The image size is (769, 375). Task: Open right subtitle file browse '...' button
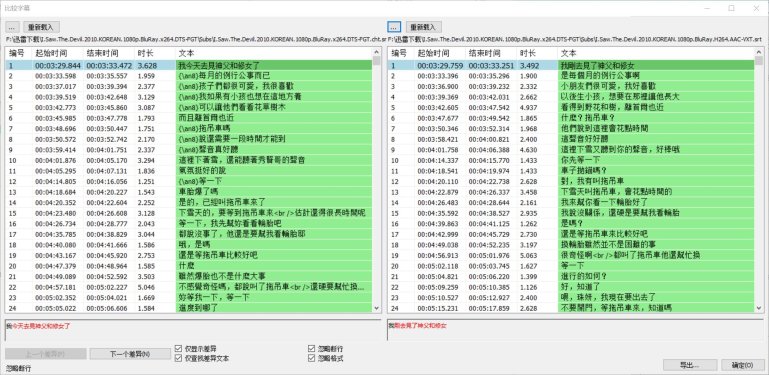point(394,27)
